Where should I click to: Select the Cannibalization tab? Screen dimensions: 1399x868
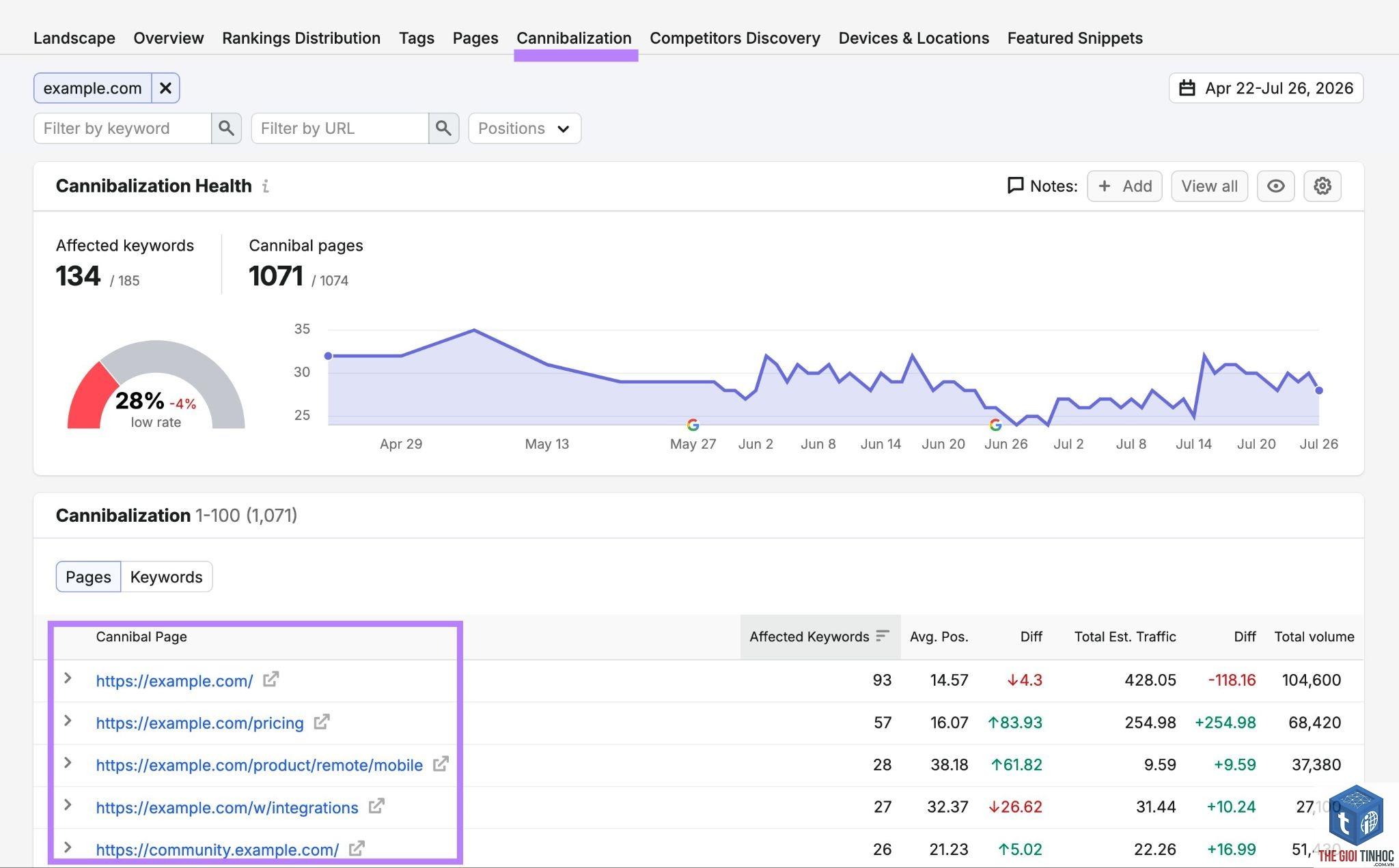(574, 38)
